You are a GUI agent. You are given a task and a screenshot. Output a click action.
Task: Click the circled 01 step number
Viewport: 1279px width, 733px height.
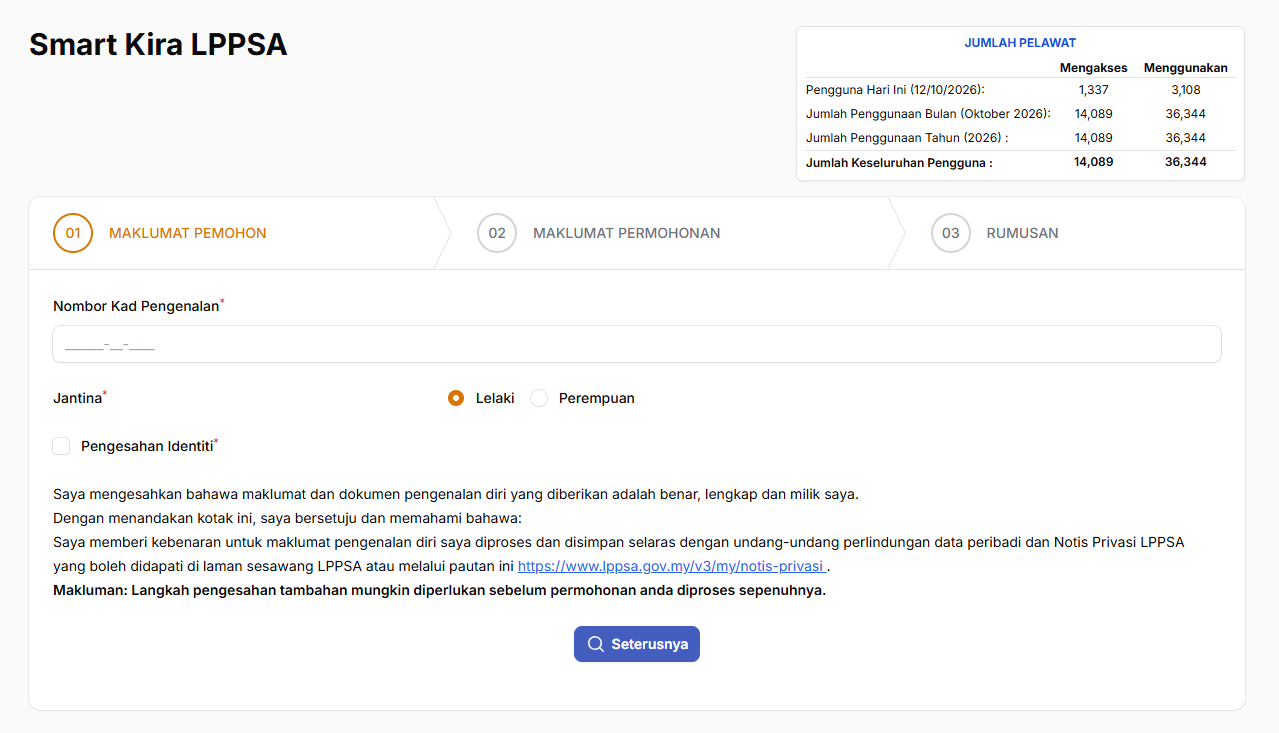73,233
